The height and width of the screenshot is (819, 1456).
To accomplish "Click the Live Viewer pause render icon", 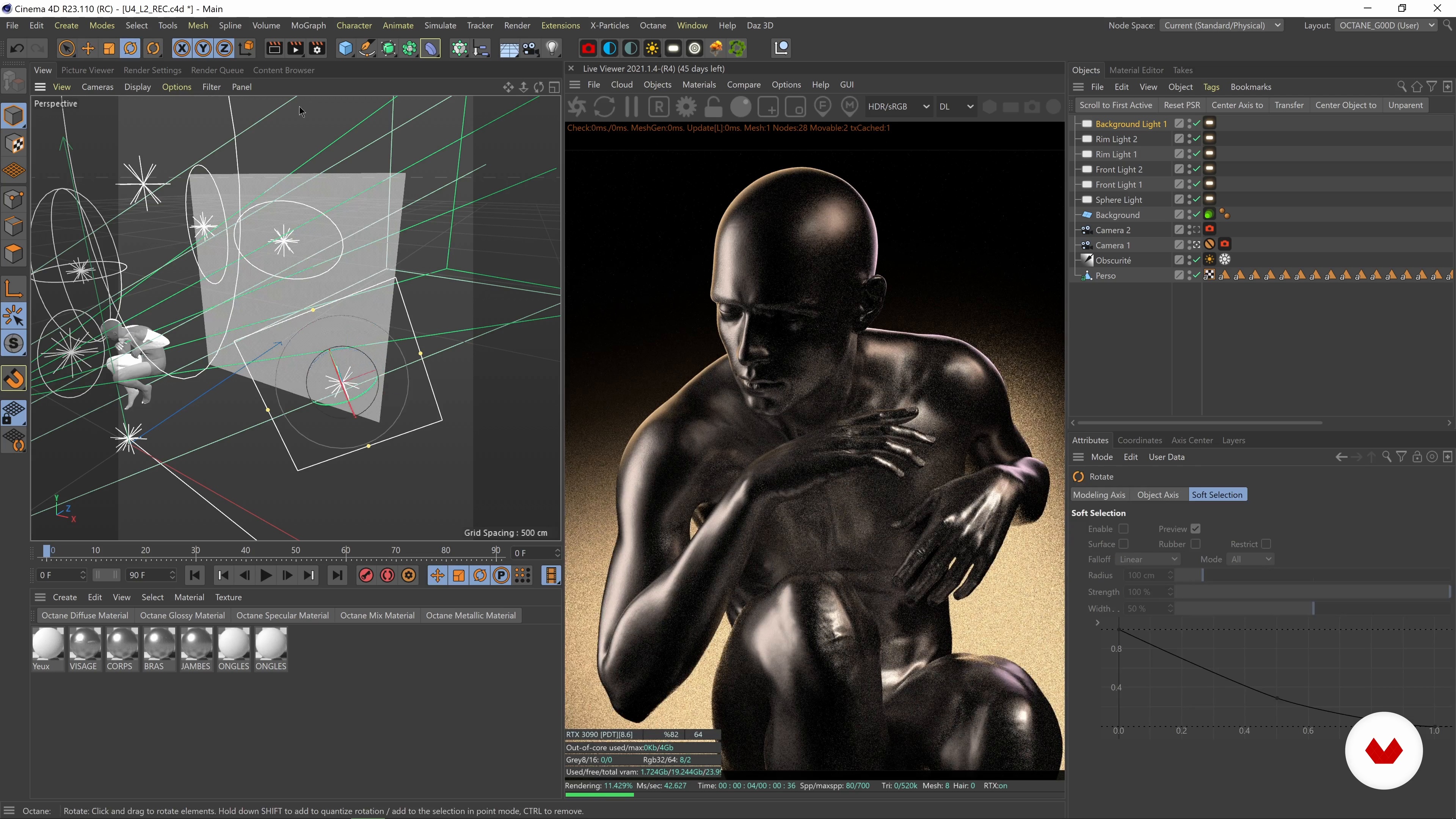I will click(631, 107).
